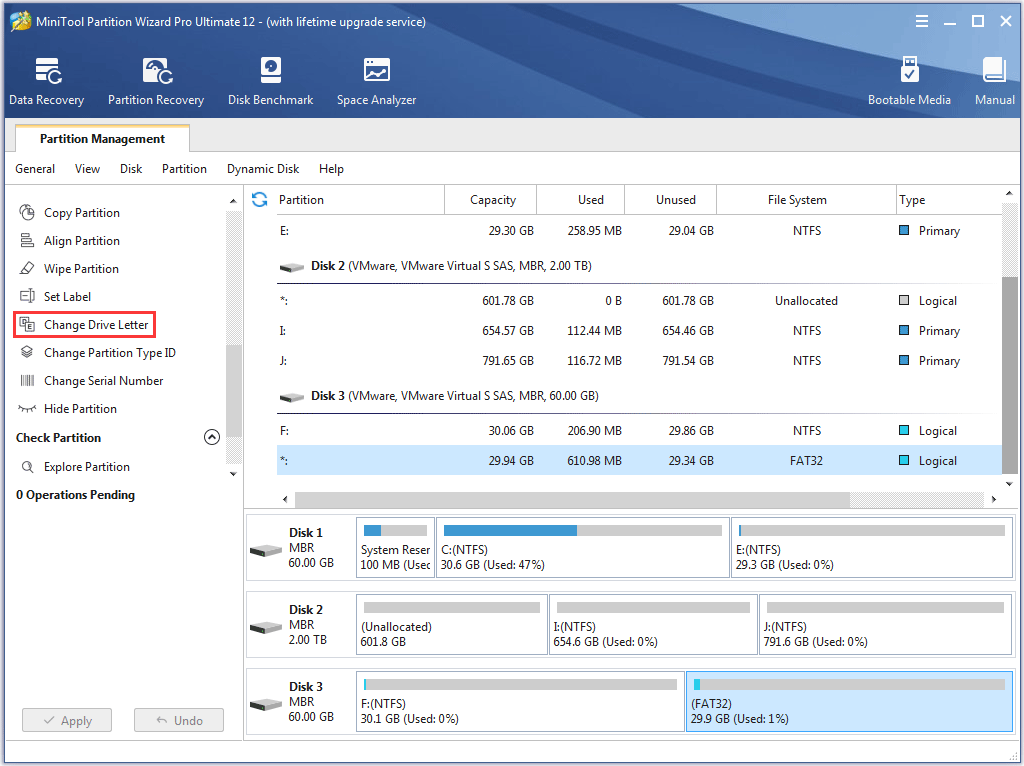The width and height of the screenshot is (1024, 766).
Task: Click the Disk 3 drive icon in partition list
Action: [x=291, y=397]
